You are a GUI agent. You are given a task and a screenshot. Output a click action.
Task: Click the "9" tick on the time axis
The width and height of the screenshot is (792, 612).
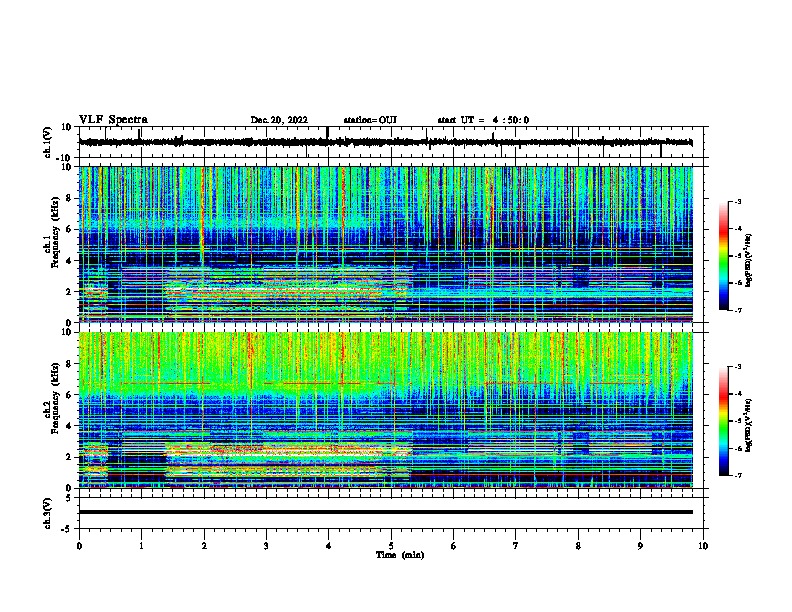point(640,546)
